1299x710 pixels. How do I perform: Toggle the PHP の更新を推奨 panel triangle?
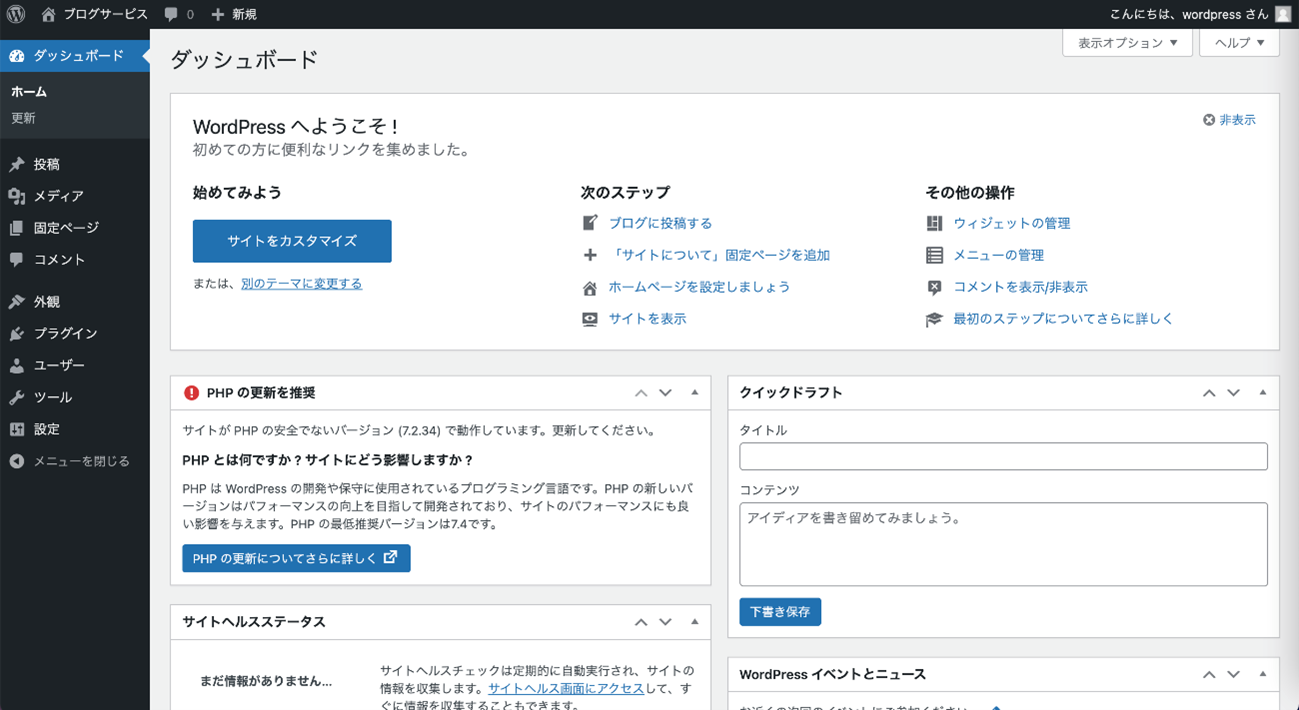[694, 393]
